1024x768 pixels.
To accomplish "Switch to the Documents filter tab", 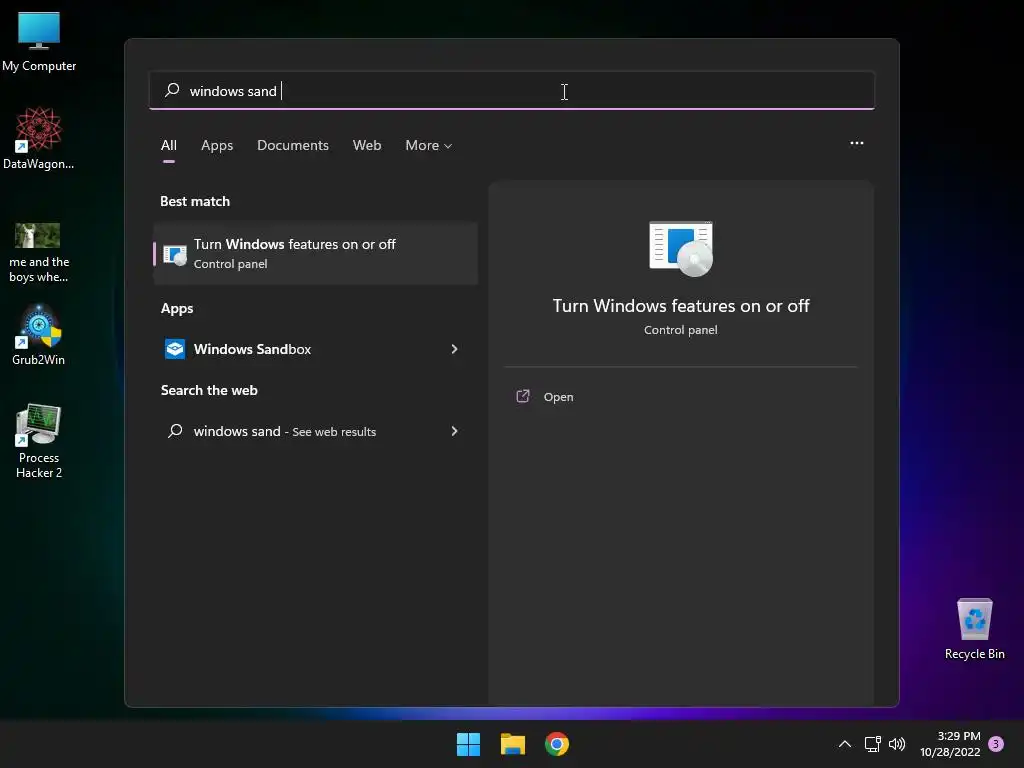I will pos(293,146).
